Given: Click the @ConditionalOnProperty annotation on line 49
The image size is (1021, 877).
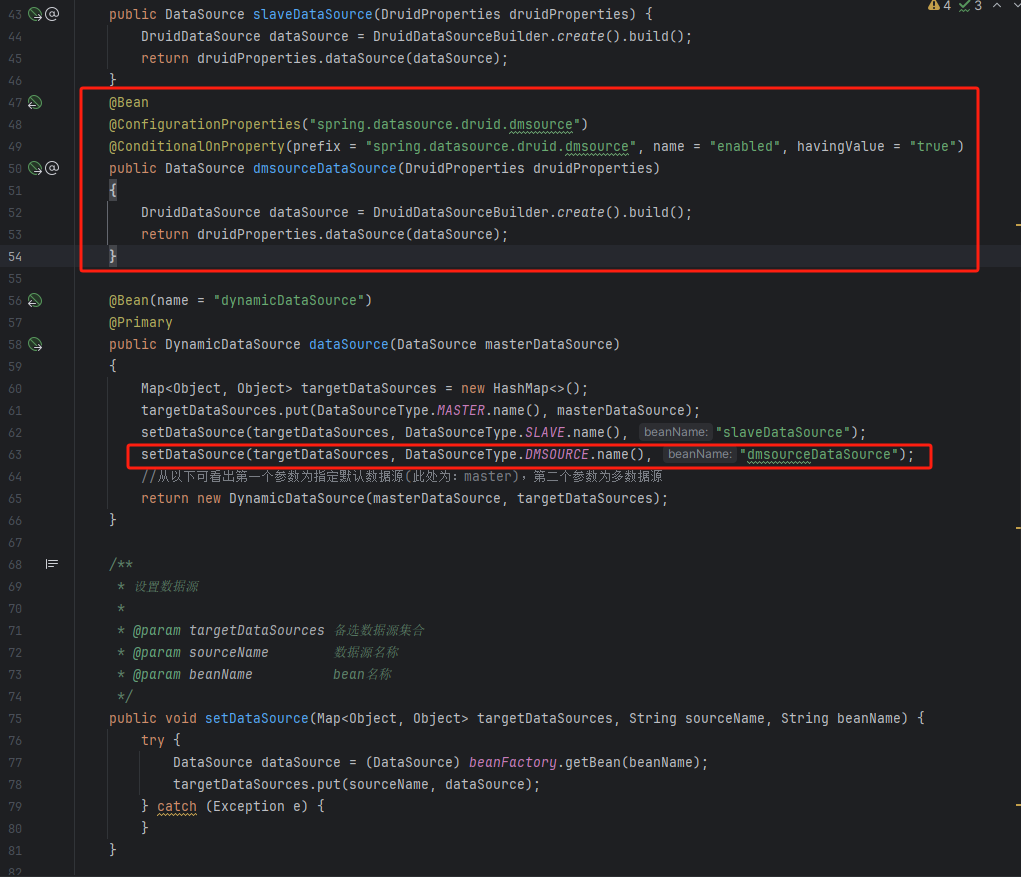Looking at the screenshot, I should 197,146.
